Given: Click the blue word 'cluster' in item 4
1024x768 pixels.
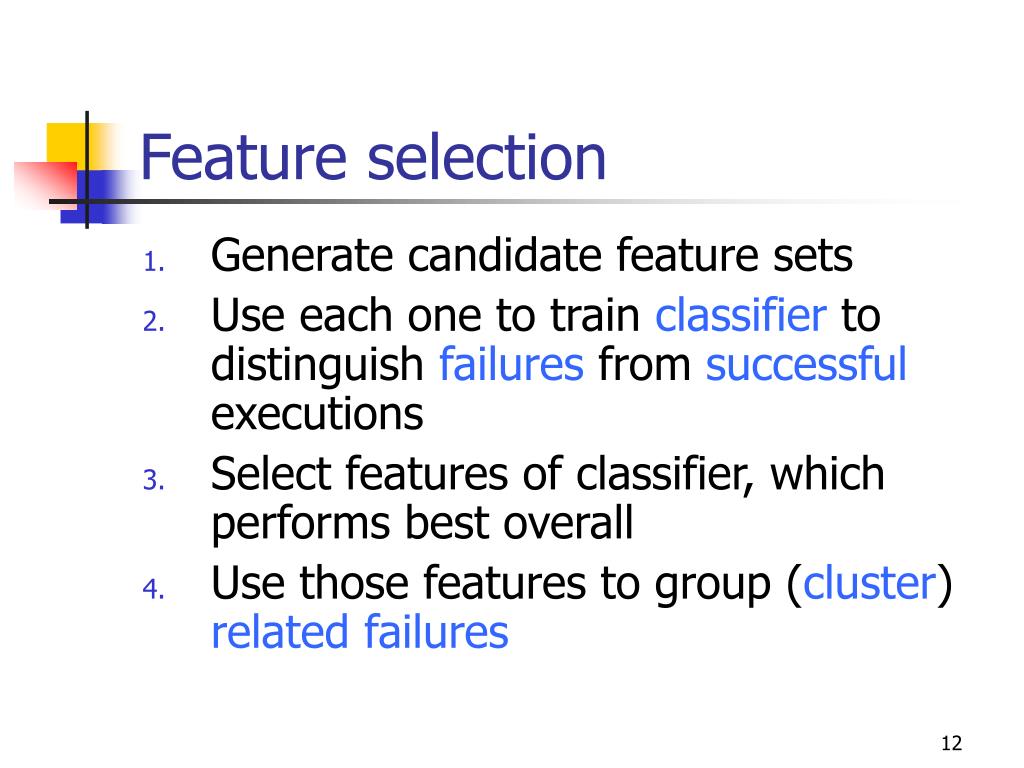Looking at the screenshot, I should click(869, 583).
